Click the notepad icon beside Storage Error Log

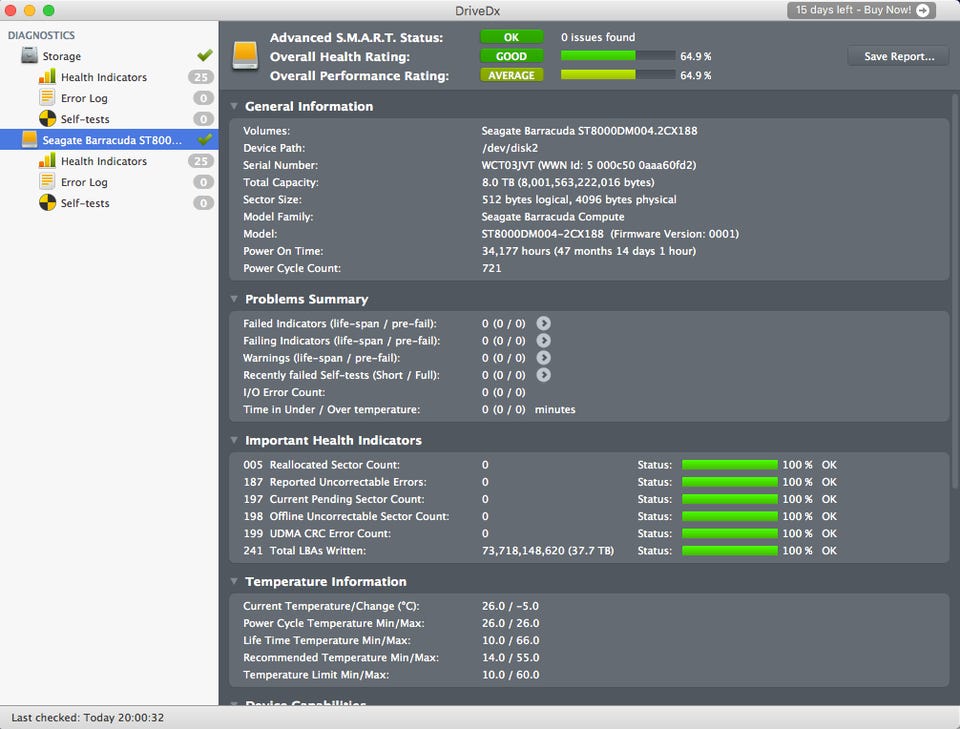(47, 97)
